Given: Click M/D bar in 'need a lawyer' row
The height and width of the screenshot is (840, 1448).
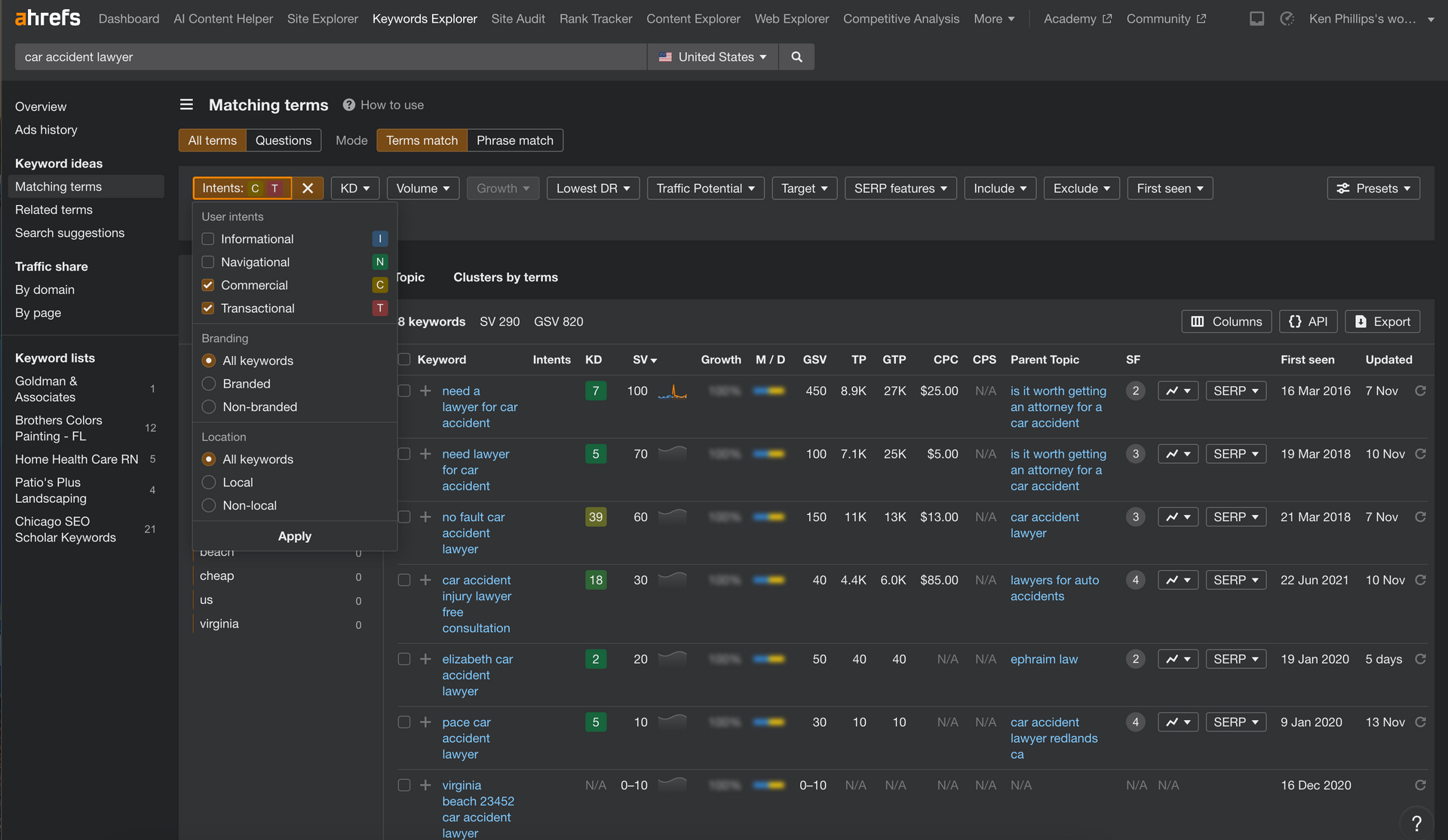Looking at the screenshot, I should coord(769,391).
